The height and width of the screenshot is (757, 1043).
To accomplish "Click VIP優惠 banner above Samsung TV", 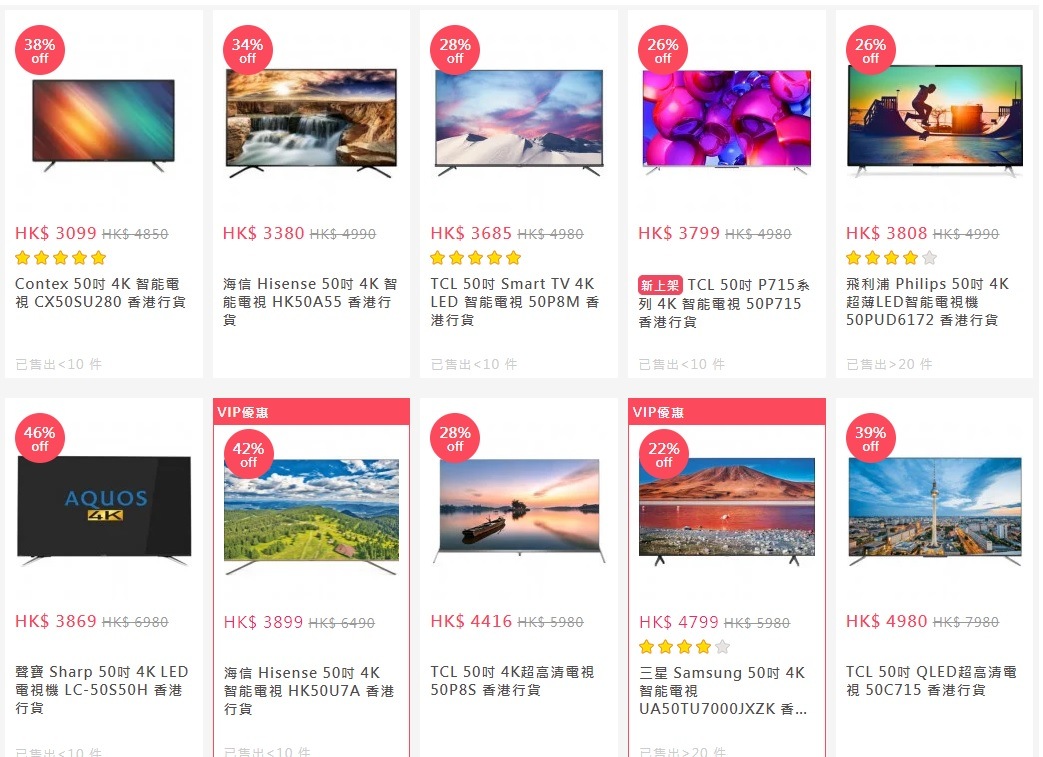I will coord(726,412).
